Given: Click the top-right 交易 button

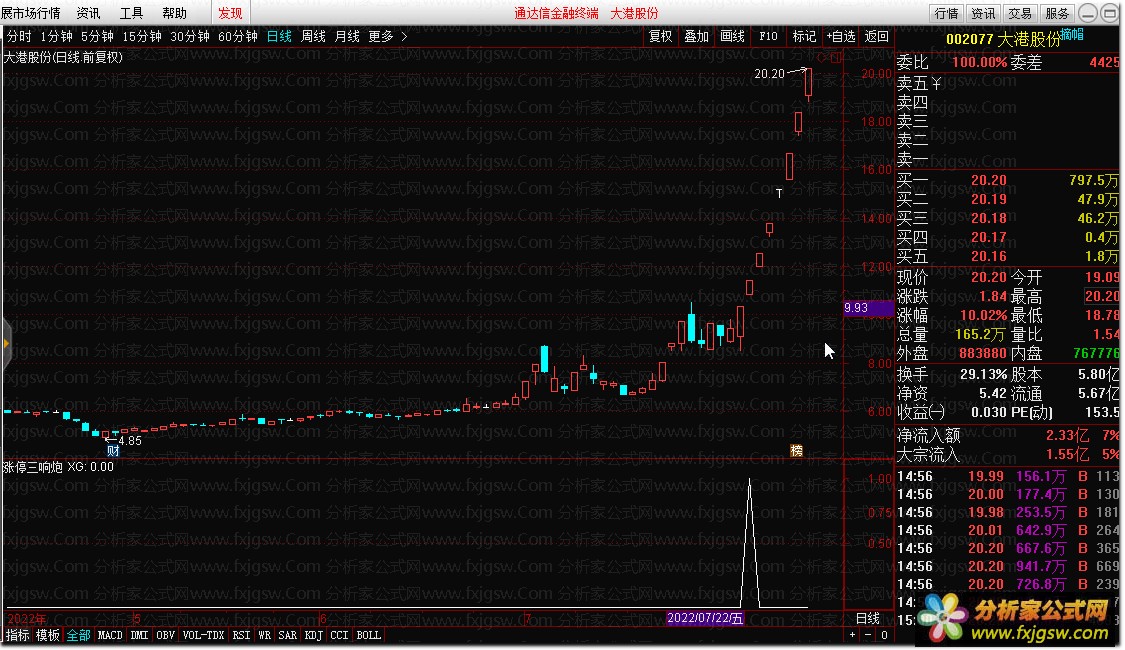Looking at the screenshot, I should [x=1020, y=13].
